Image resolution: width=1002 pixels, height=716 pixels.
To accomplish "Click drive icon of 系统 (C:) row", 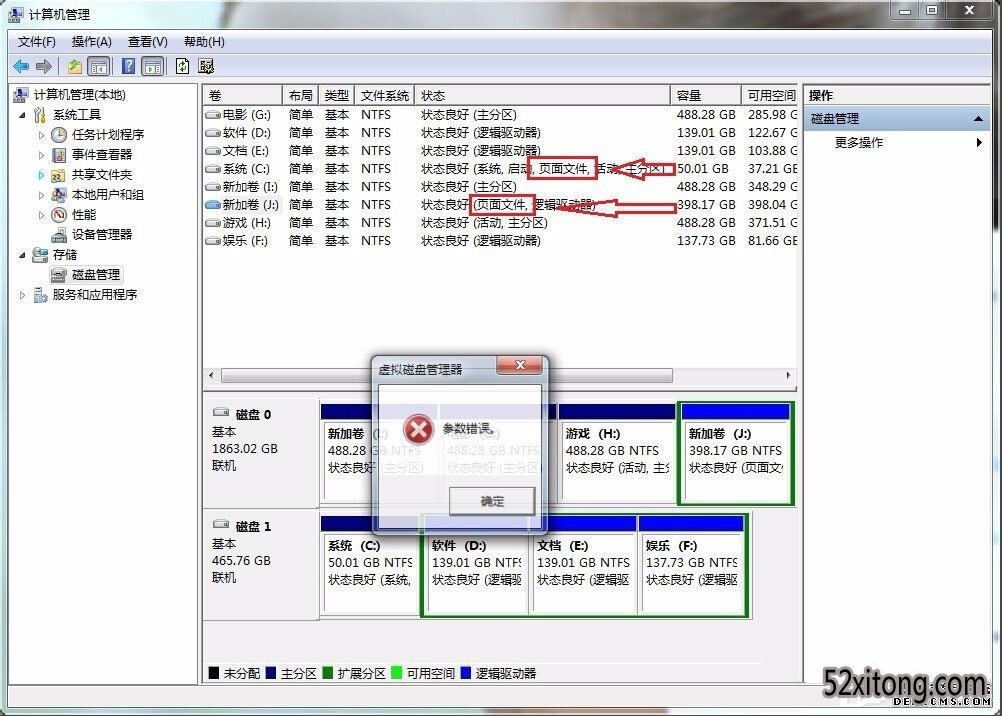I will pos(213,169).
